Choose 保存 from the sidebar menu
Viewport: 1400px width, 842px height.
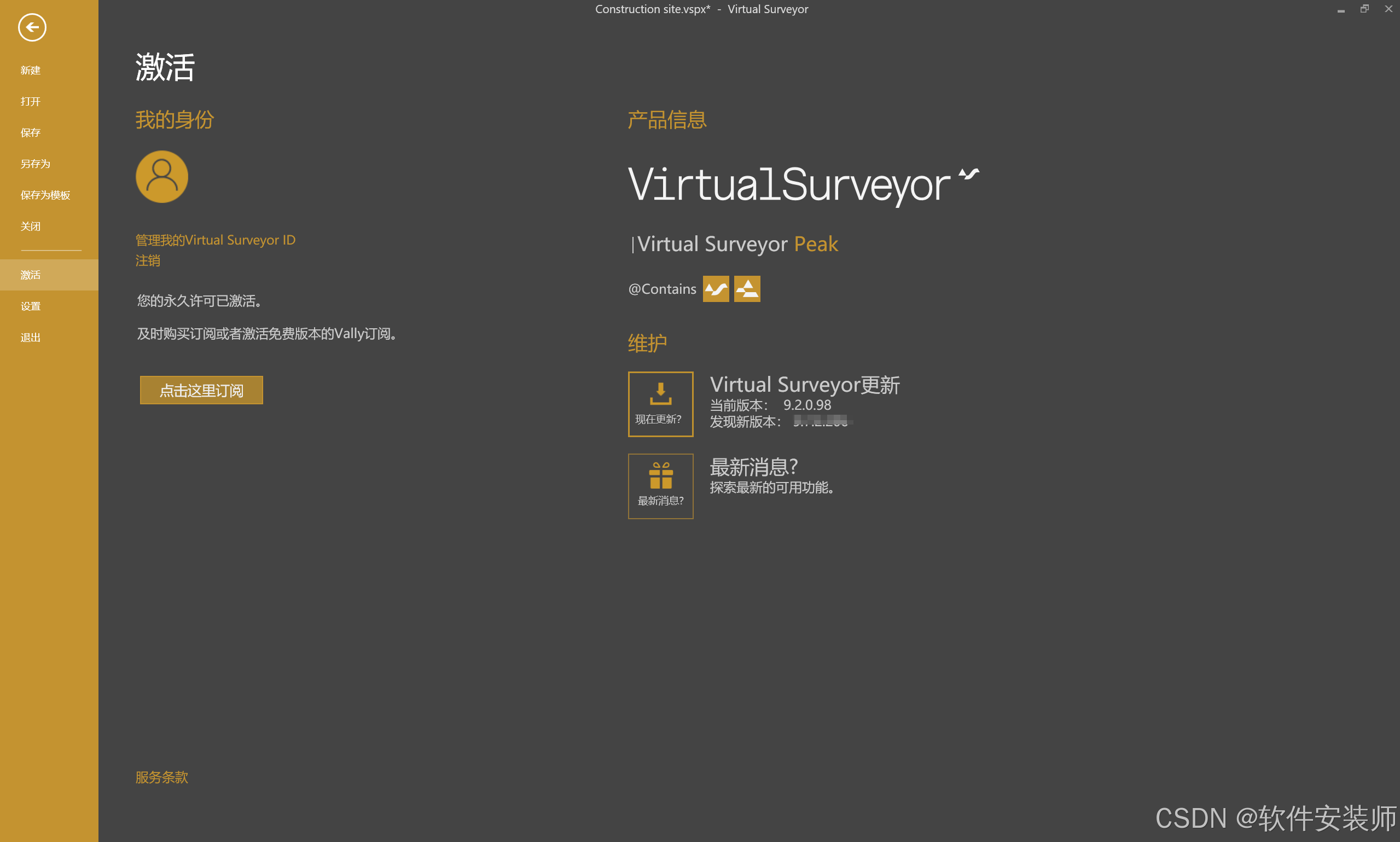click(x=31, y=133)
